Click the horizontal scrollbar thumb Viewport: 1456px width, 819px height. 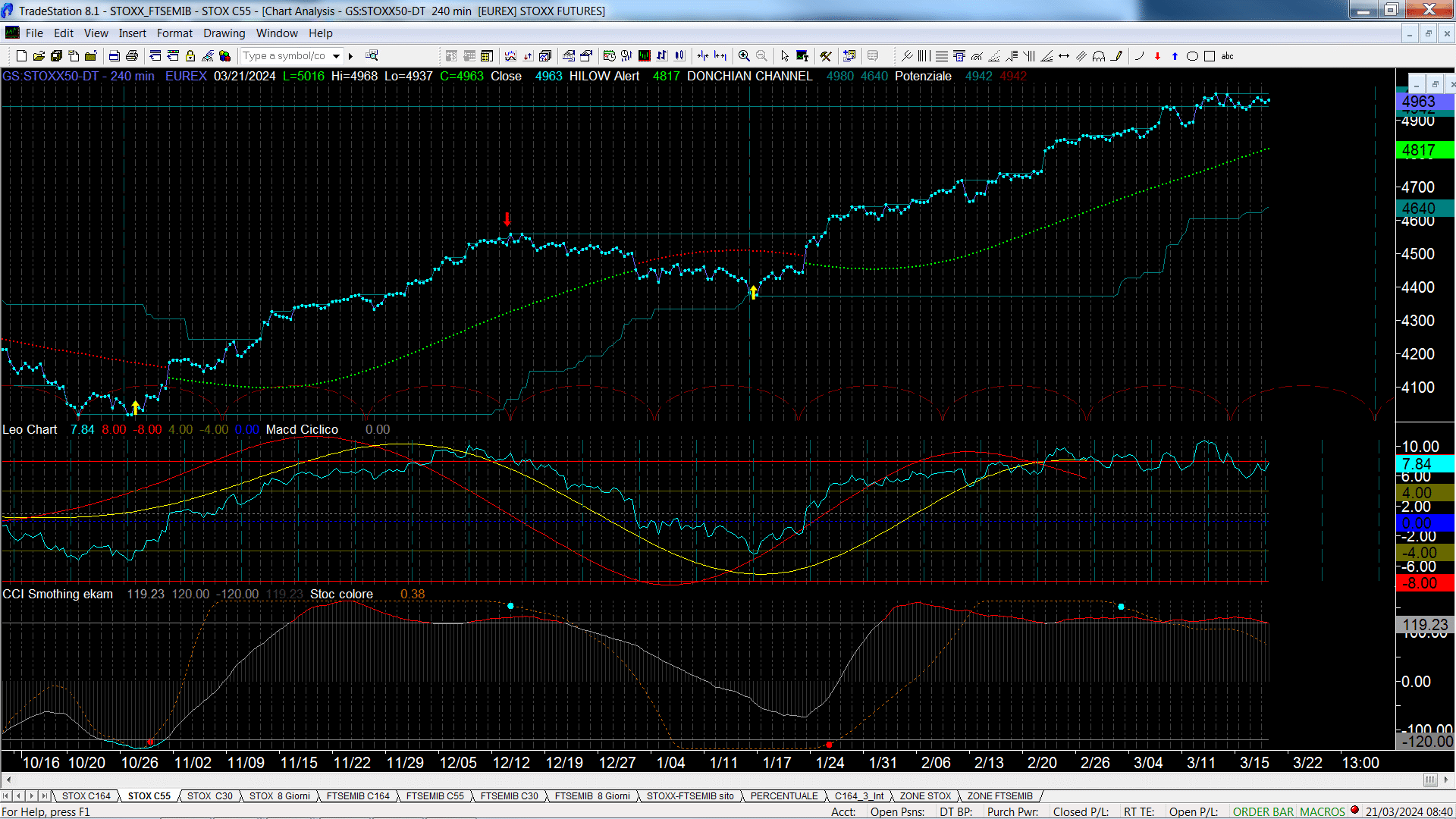click(1430, 780)
